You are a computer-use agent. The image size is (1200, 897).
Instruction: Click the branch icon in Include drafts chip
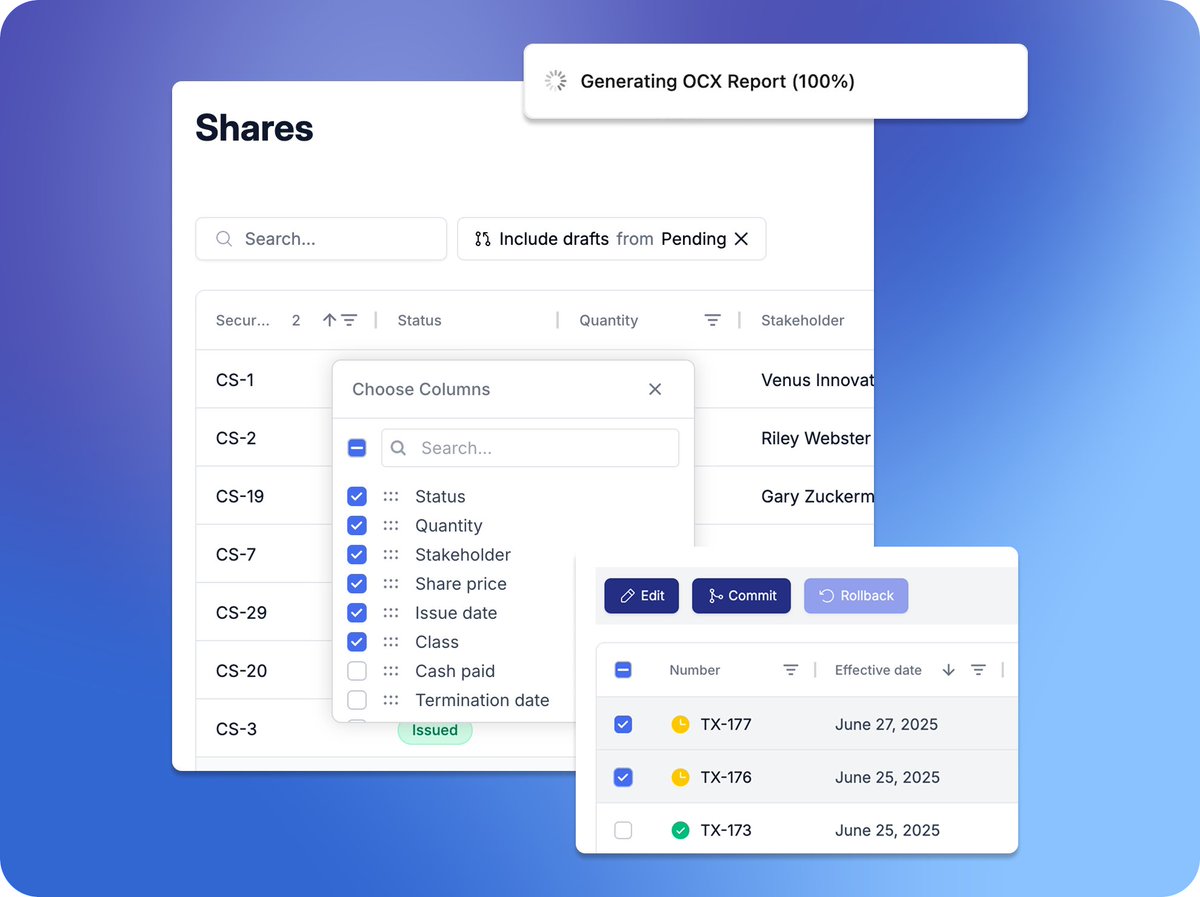click(483, 239)
